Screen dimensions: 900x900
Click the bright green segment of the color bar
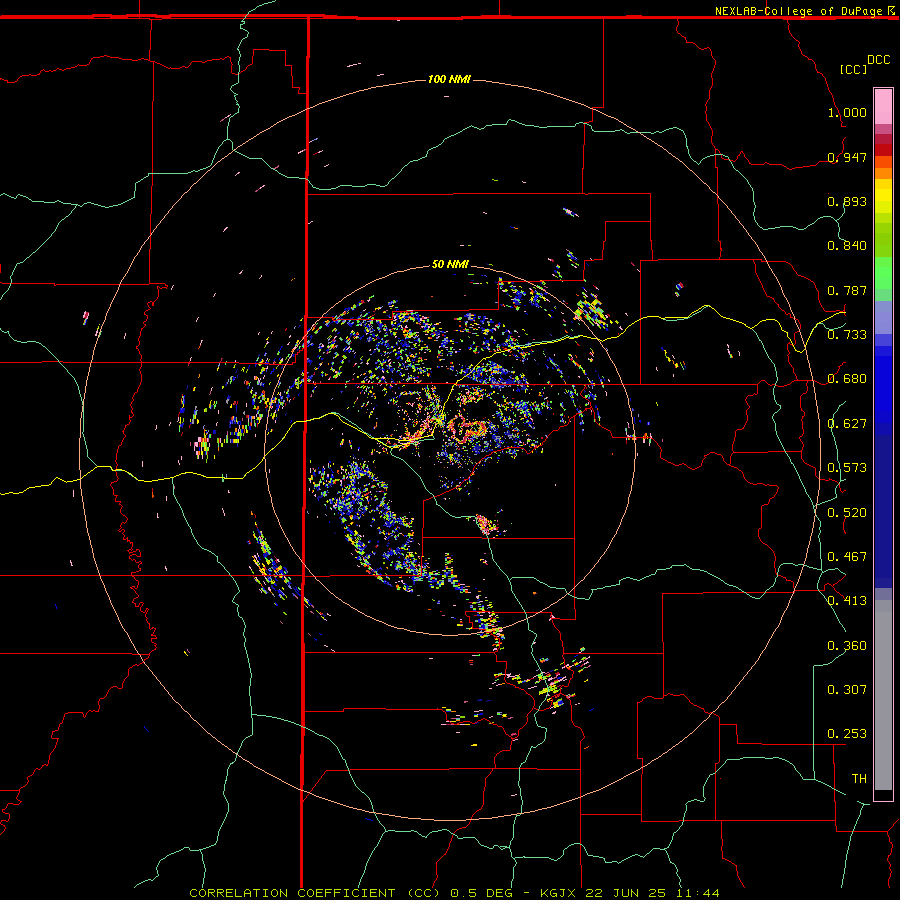(883, 273)
